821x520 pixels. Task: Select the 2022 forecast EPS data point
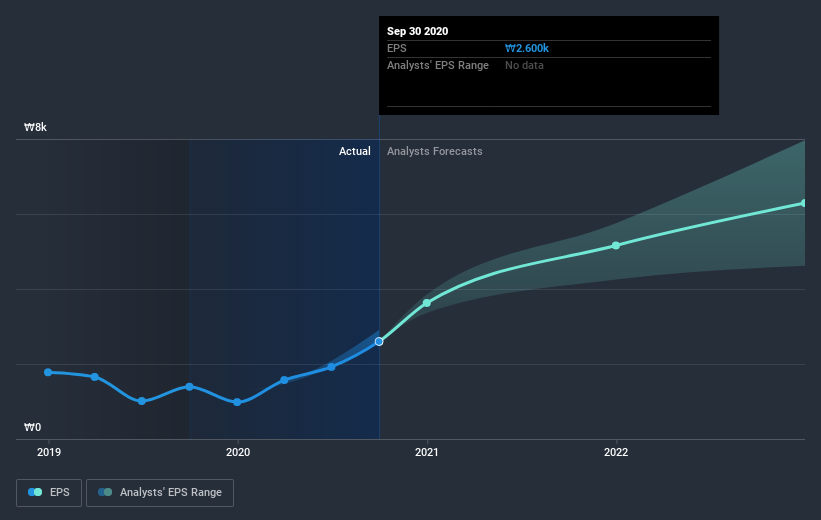click(616, 246)
